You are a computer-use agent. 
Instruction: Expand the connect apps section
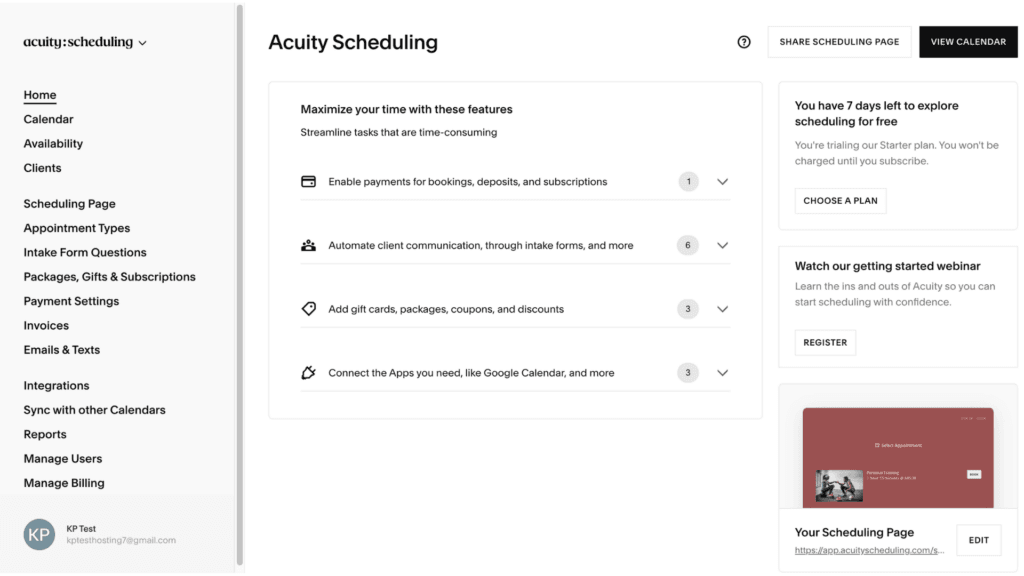[x=722, y=372]
